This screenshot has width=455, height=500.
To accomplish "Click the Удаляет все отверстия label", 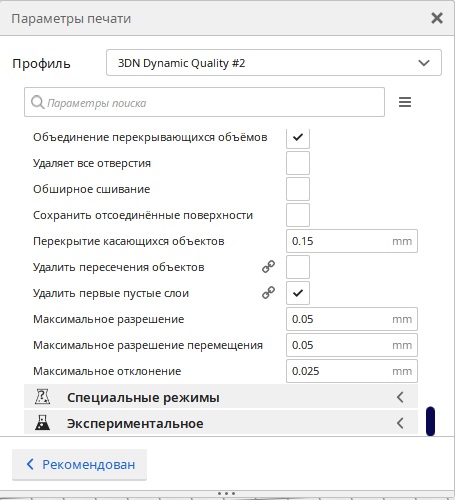I will [92, 163].
